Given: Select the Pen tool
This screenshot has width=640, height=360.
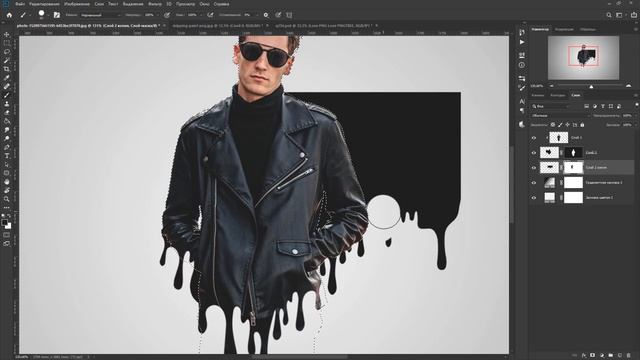Looking at the screenshot, I should click(7, 147).
